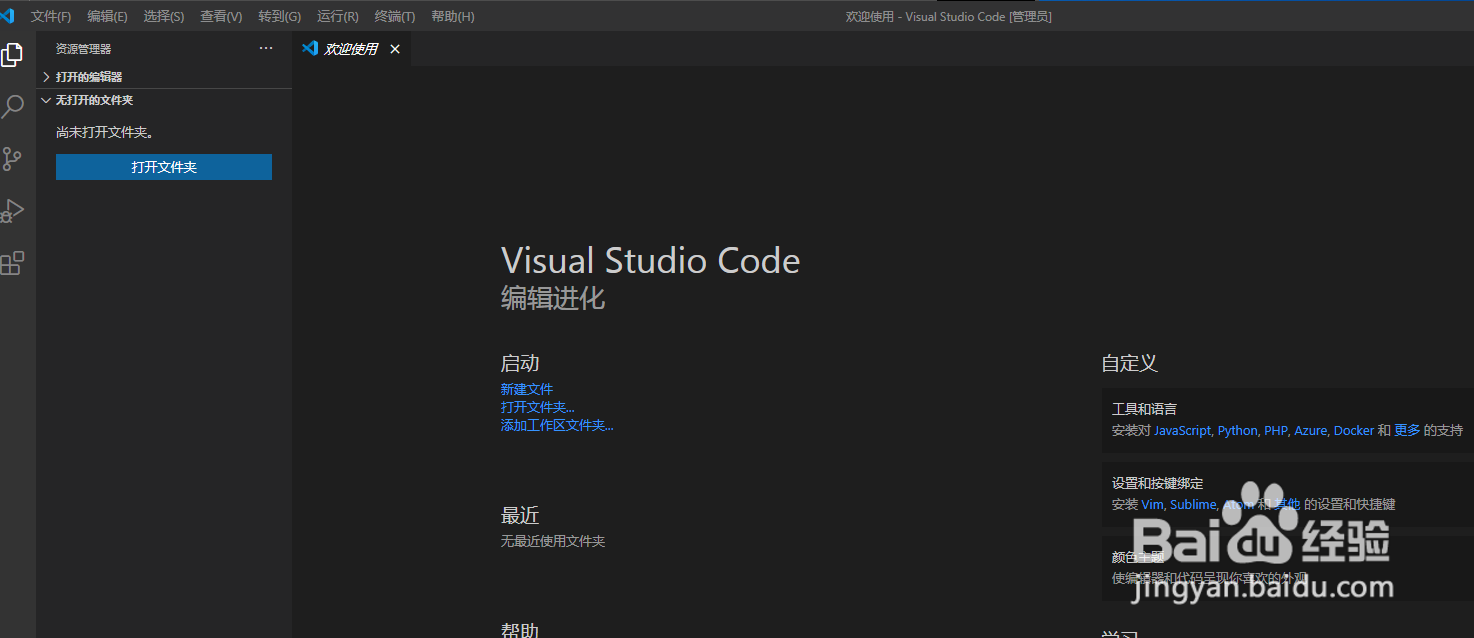The width and height of the screenshot is (1474, 638).
Task: Click the 无最近使用文件夹 text
Action: point(553,541)
